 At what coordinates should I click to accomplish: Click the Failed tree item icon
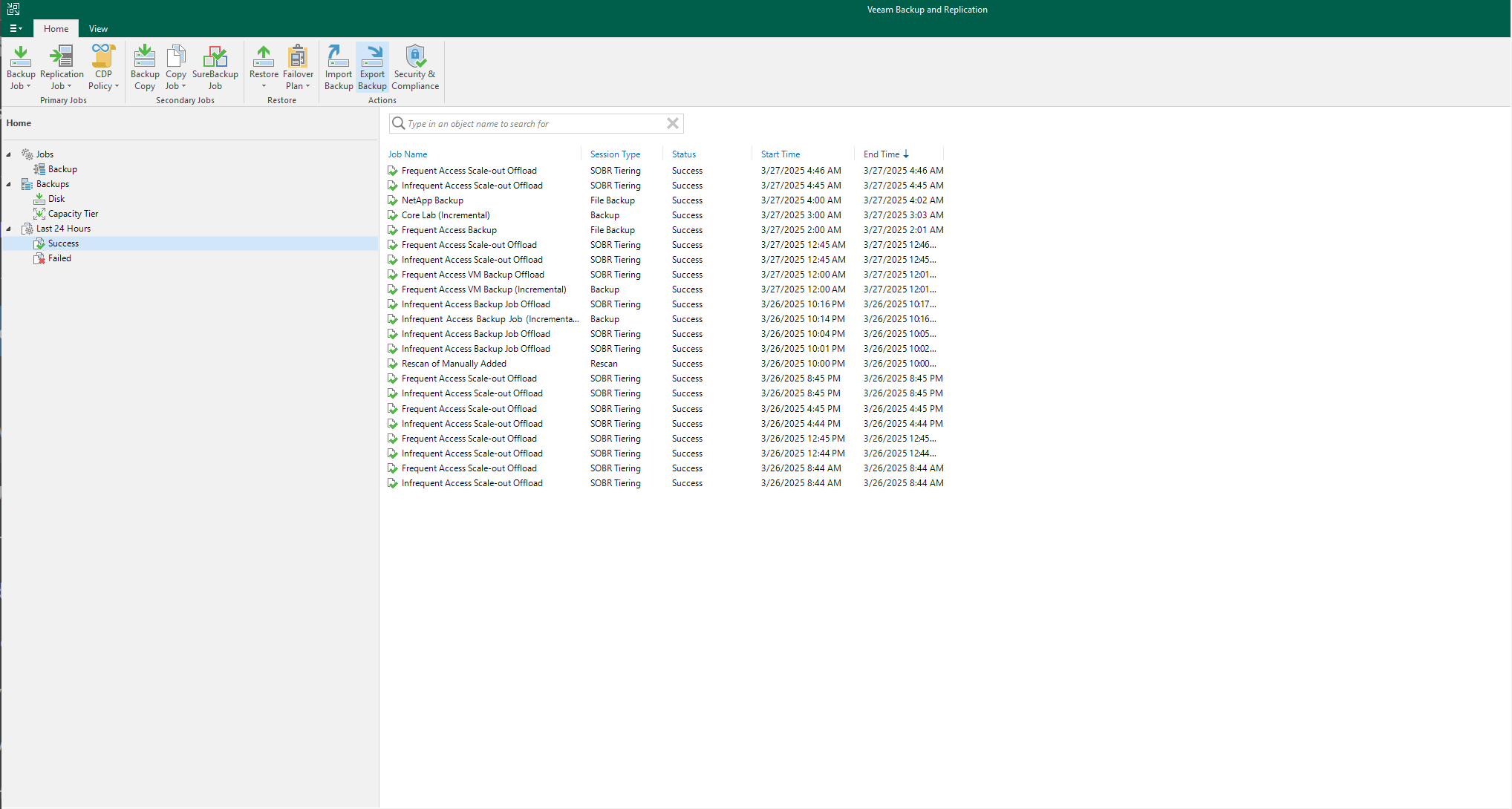(x=39, y=258)
